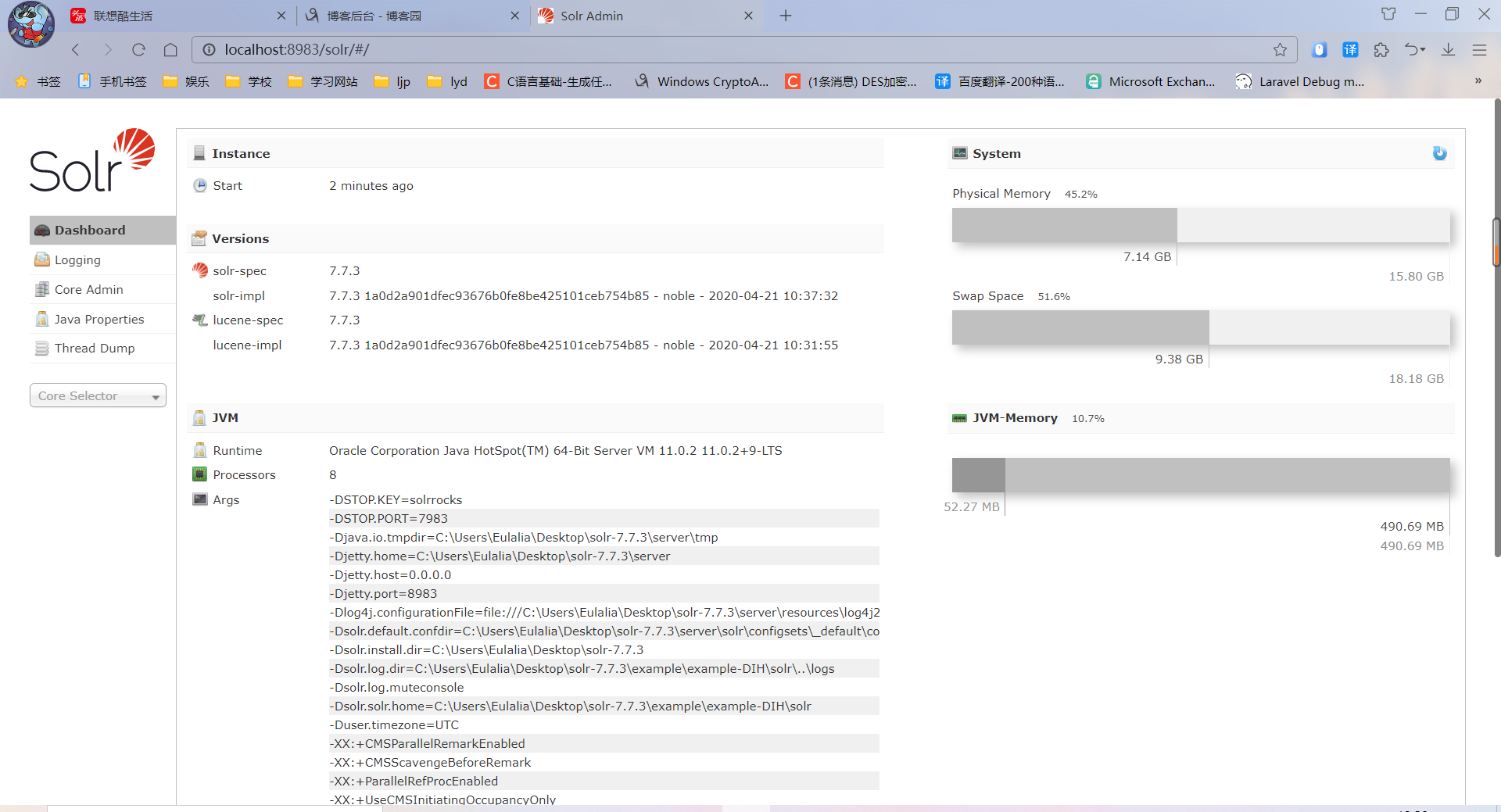Open the 娱乐 bookmark folder
This screenshot has width=1501, height=812.
pos(186,81)
